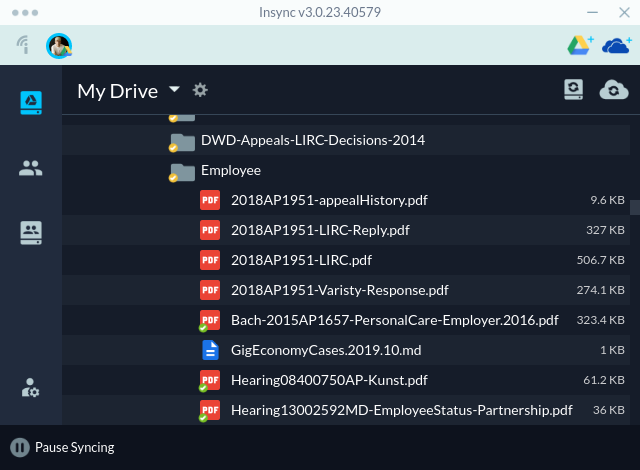The width and height of the screenshot is (640, 470).
Task: Add a Google Drive account
Action: pos(580,45)
